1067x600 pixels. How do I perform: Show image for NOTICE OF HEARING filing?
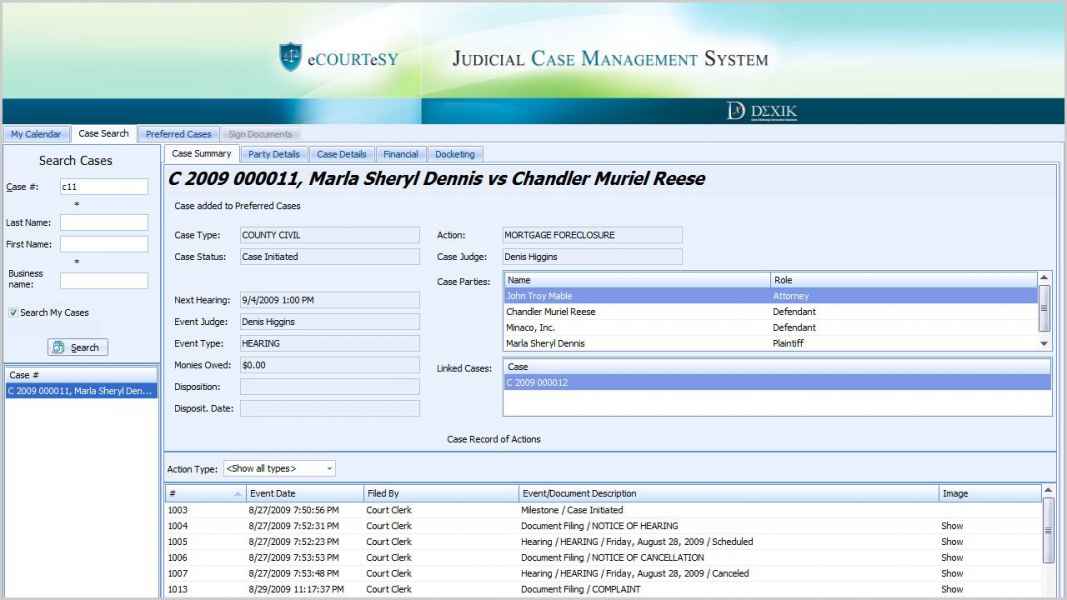click(951, 526)
